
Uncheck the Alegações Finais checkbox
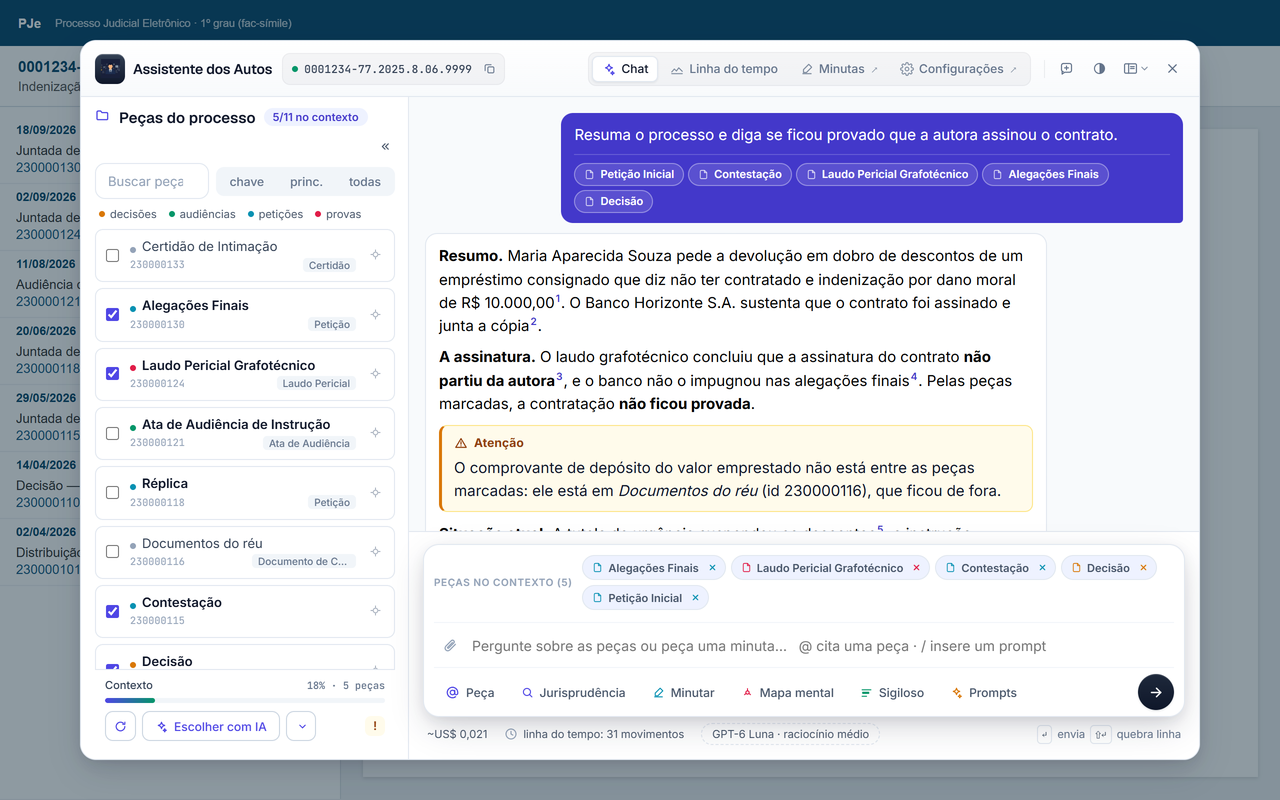113,314
